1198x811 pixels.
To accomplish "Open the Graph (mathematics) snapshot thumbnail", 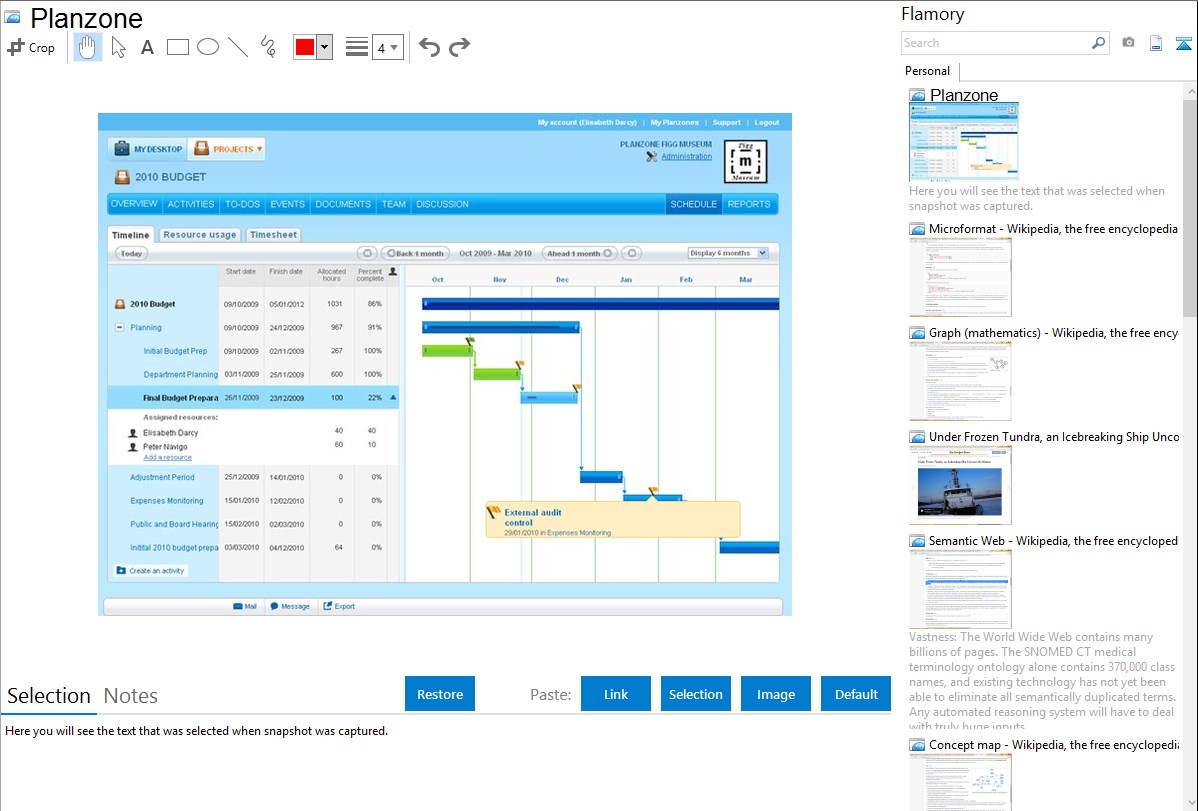I will point(960,381).
